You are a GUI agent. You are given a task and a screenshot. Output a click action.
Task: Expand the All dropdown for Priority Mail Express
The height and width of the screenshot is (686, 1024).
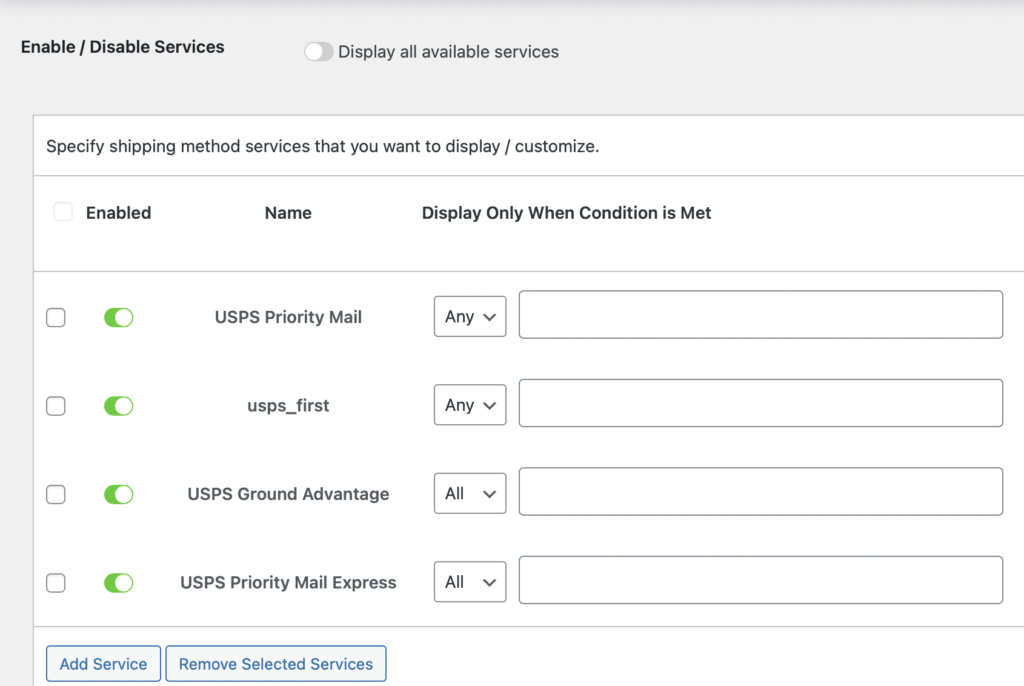(470, 583)
